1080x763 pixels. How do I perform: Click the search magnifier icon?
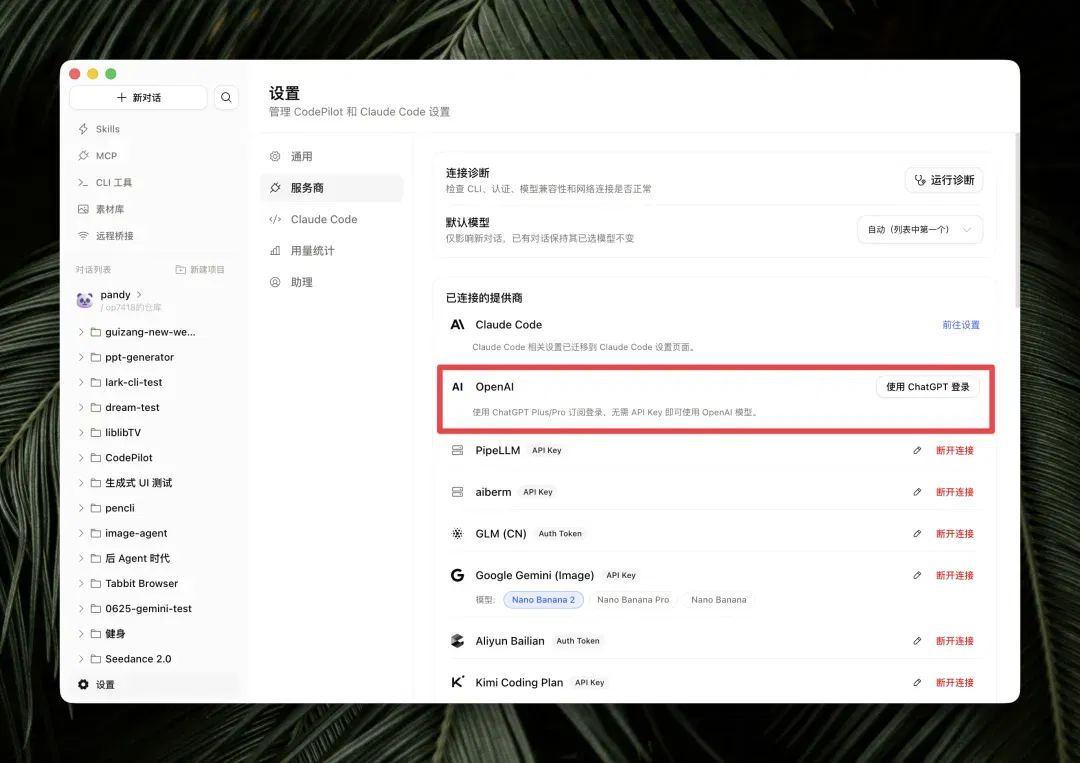(x=226, y=98)
